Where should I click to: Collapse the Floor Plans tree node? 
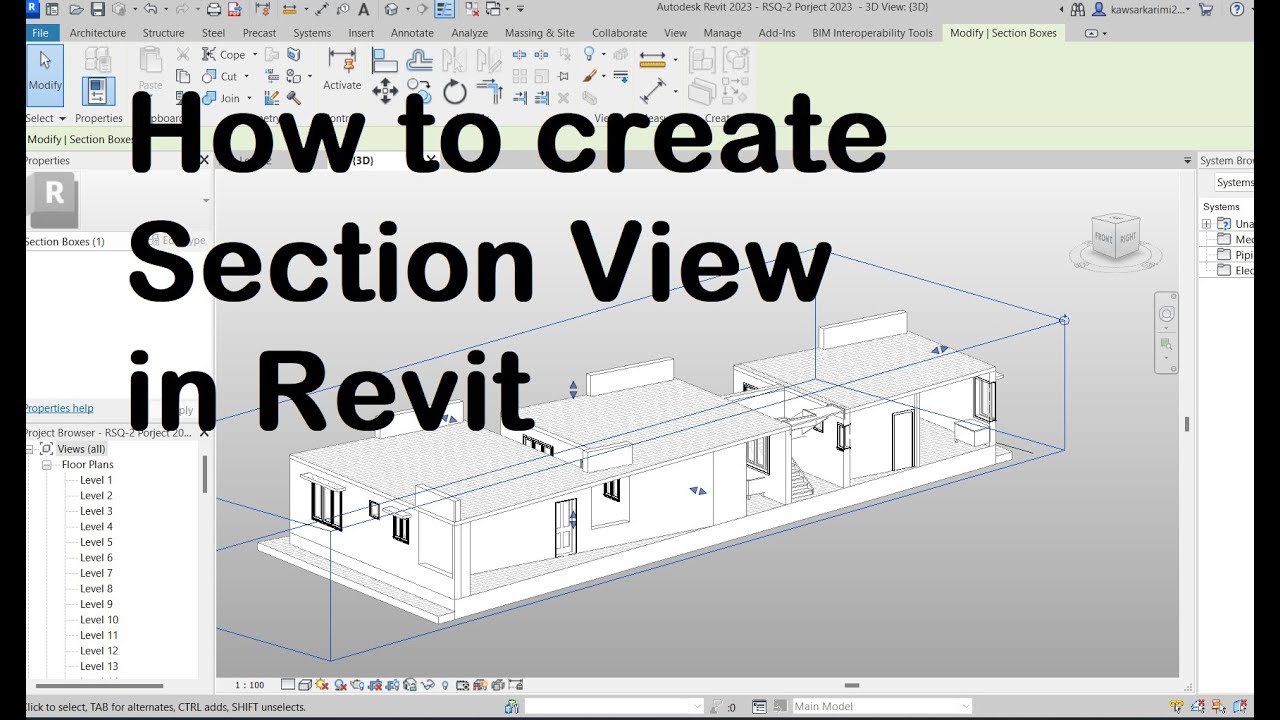pyautogui.click(x=47, y=465)
